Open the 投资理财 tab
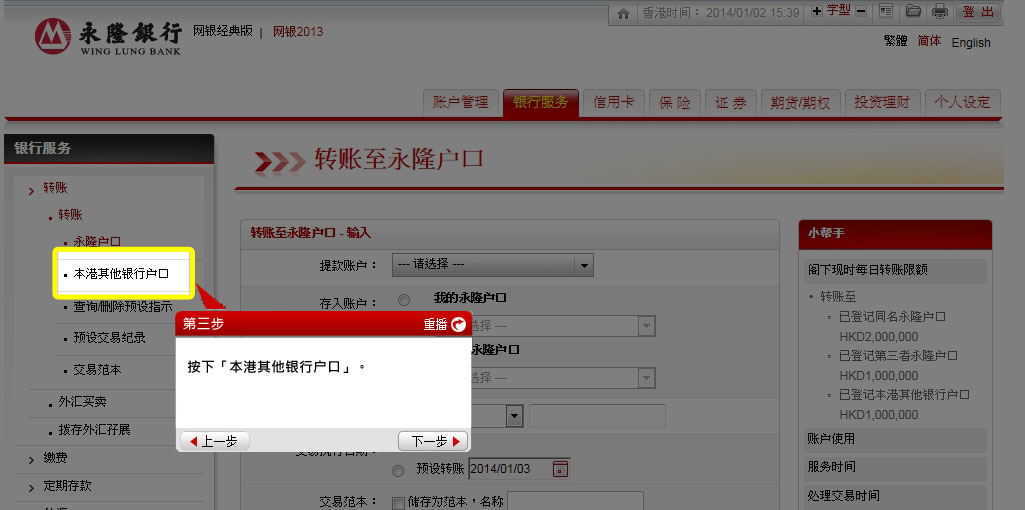 click(x=881, y=102)
